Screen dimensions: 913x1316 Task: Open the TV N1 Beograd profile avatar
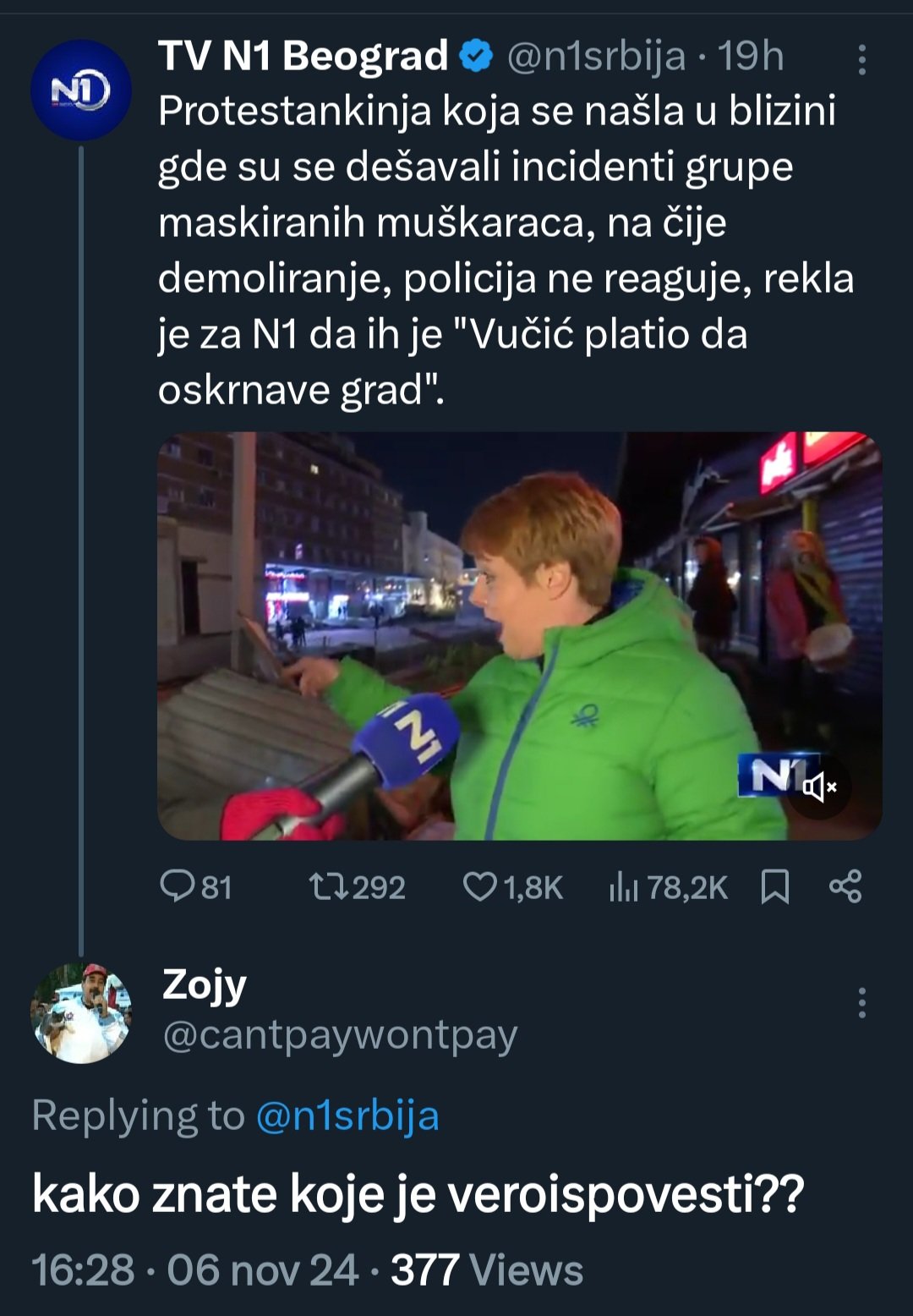pyautogui.click(x=81, y=90)
